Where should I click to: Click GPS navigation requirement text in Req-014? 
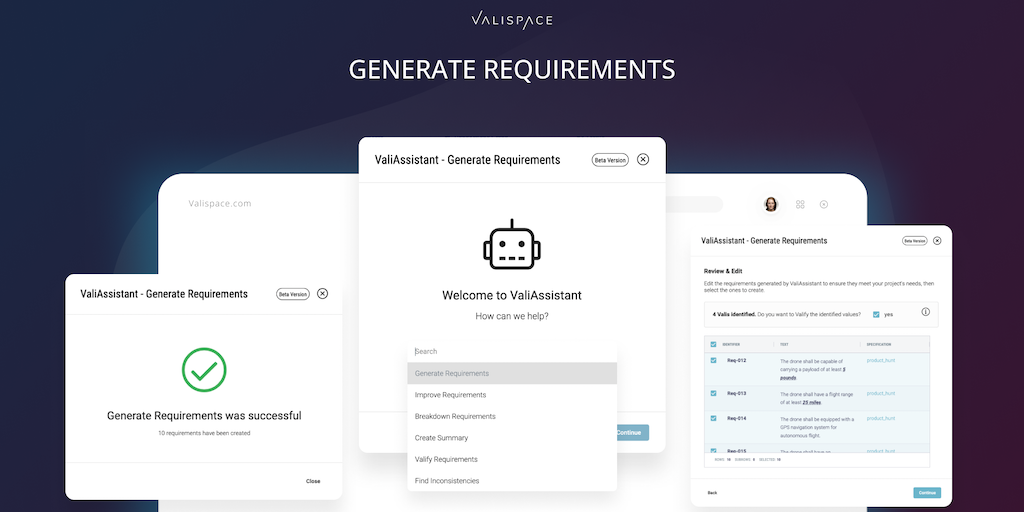[816, 427]
